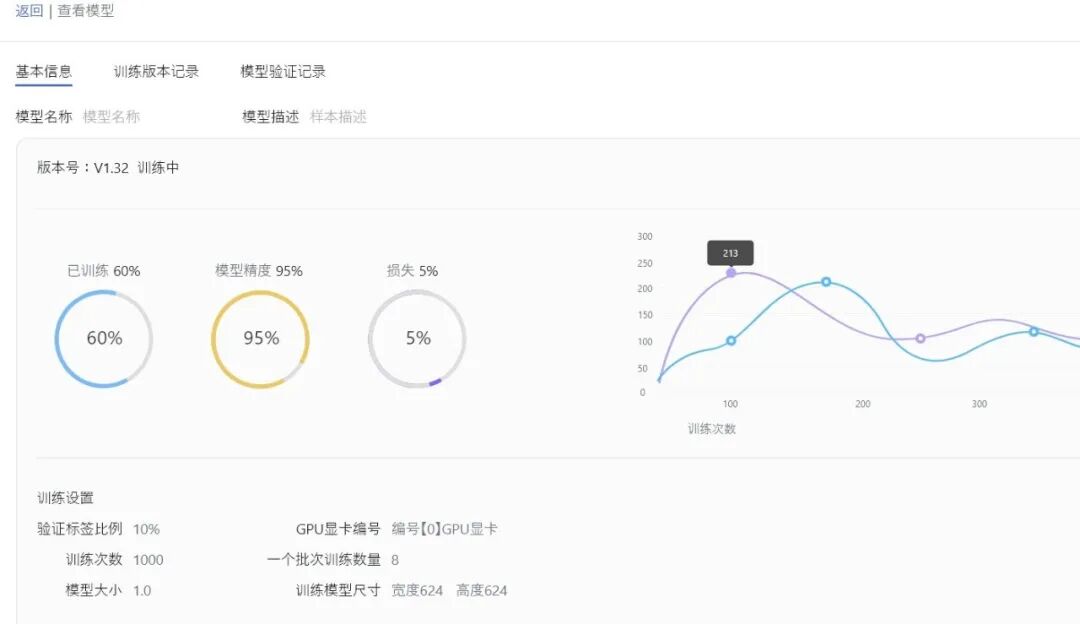Open the 查看模型 link
Image resolution: width=1080 pixels, height=624 pixels.
tap(87, 10)
